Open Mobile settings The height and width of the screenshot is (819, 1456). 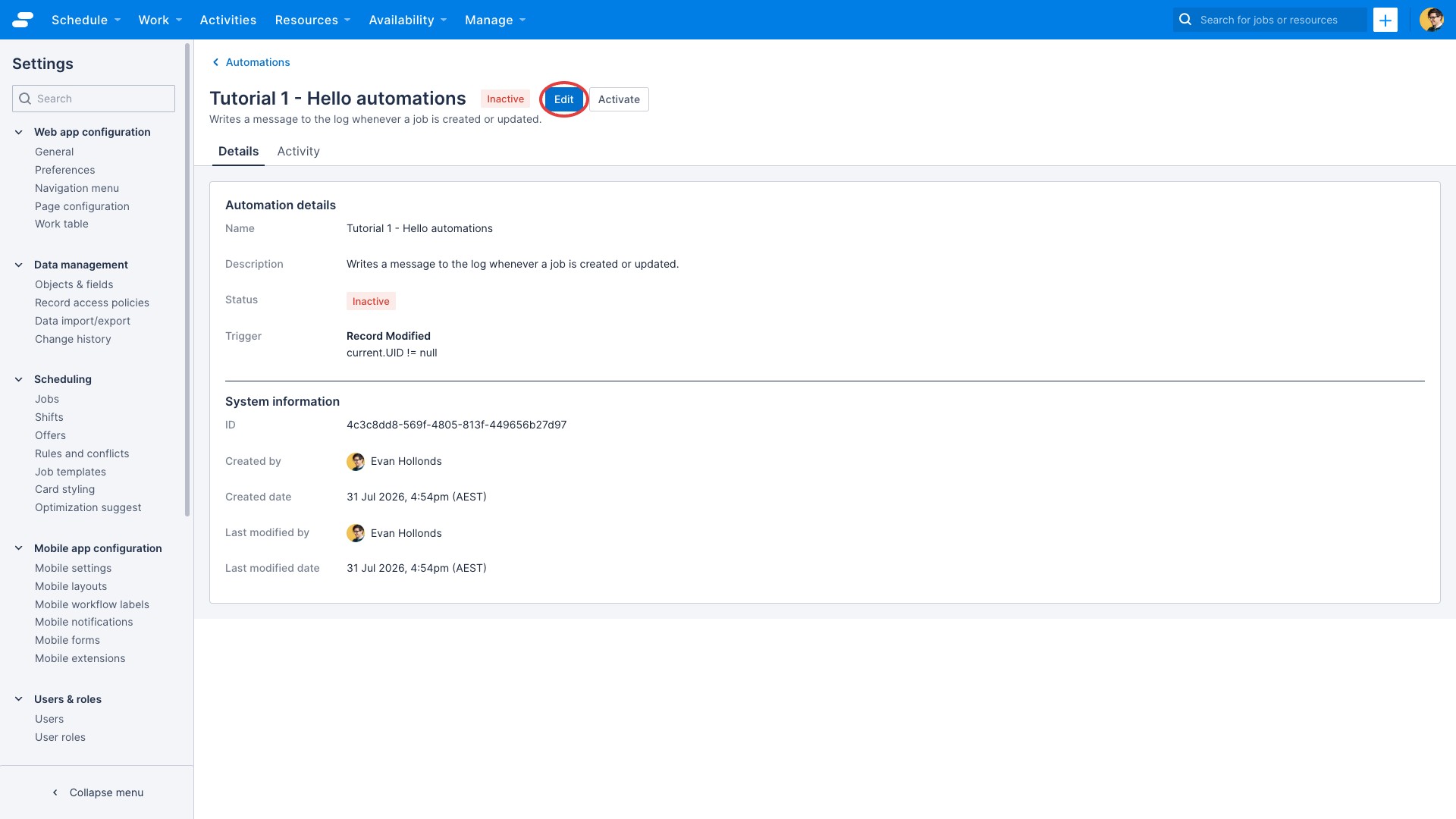[73, 568]
